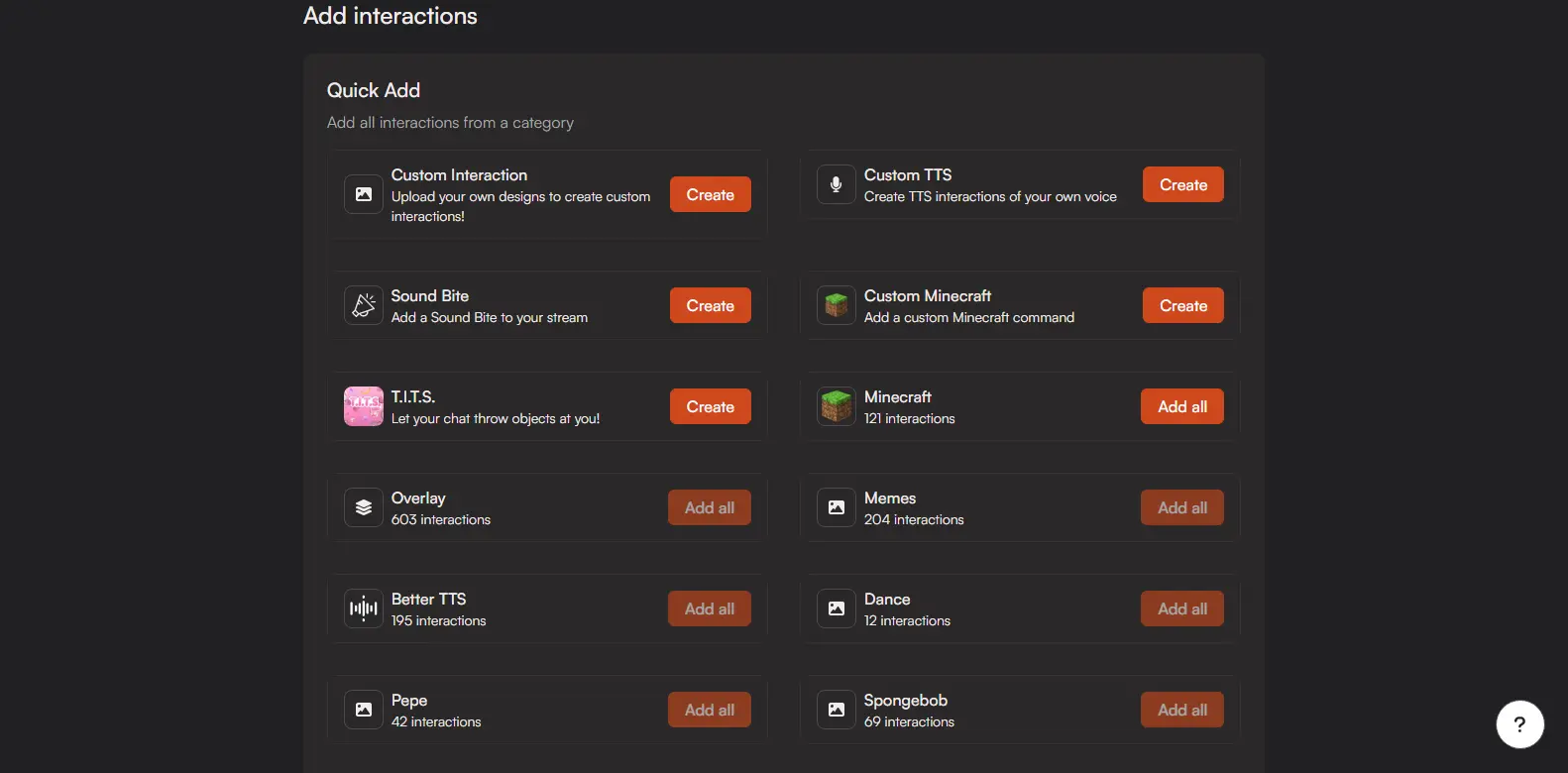Click the 'Custom Interaction' title text
The image size is (1568, 773).
(459, 175)
